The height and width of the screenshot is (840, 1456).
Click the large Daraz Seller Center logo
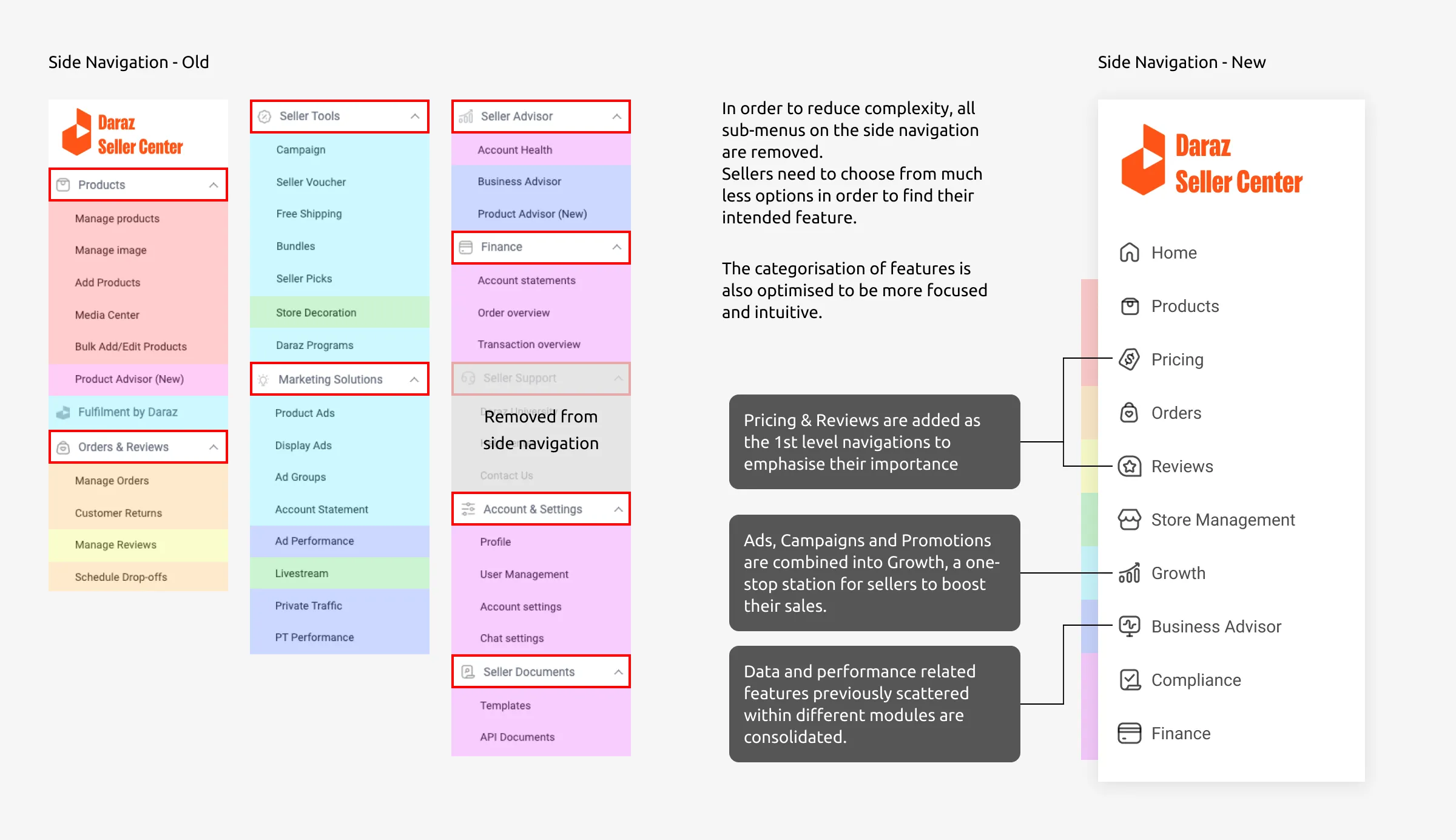1212,160
